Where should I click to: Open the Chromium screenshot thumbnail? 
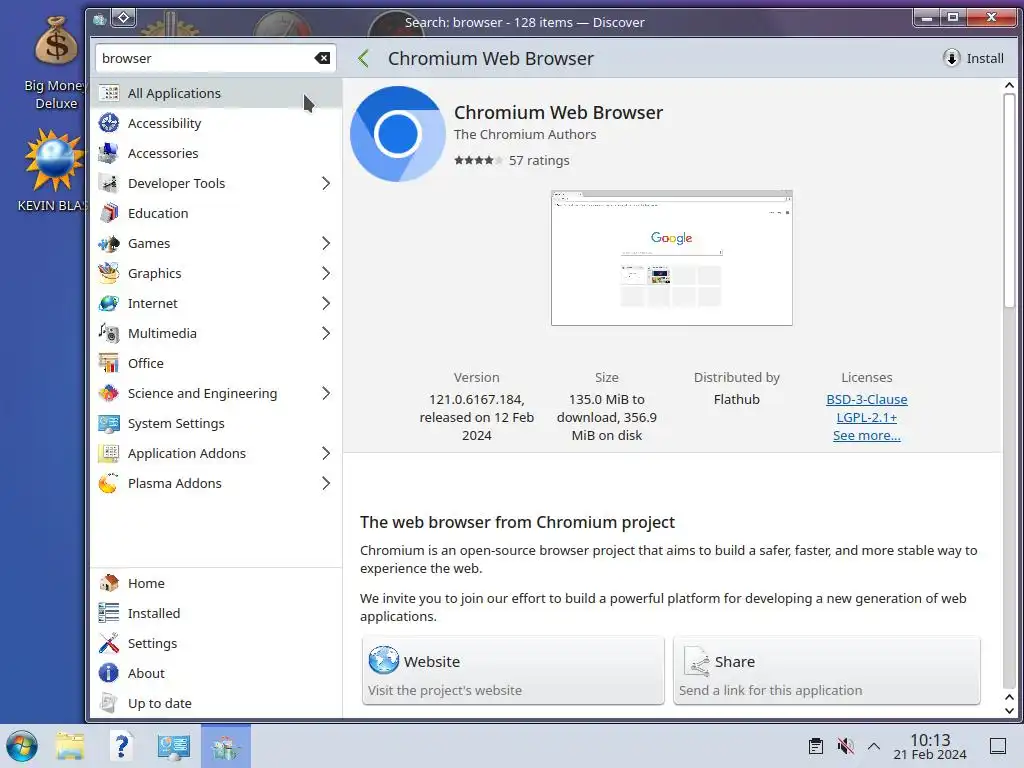click(x=671, y=258)
